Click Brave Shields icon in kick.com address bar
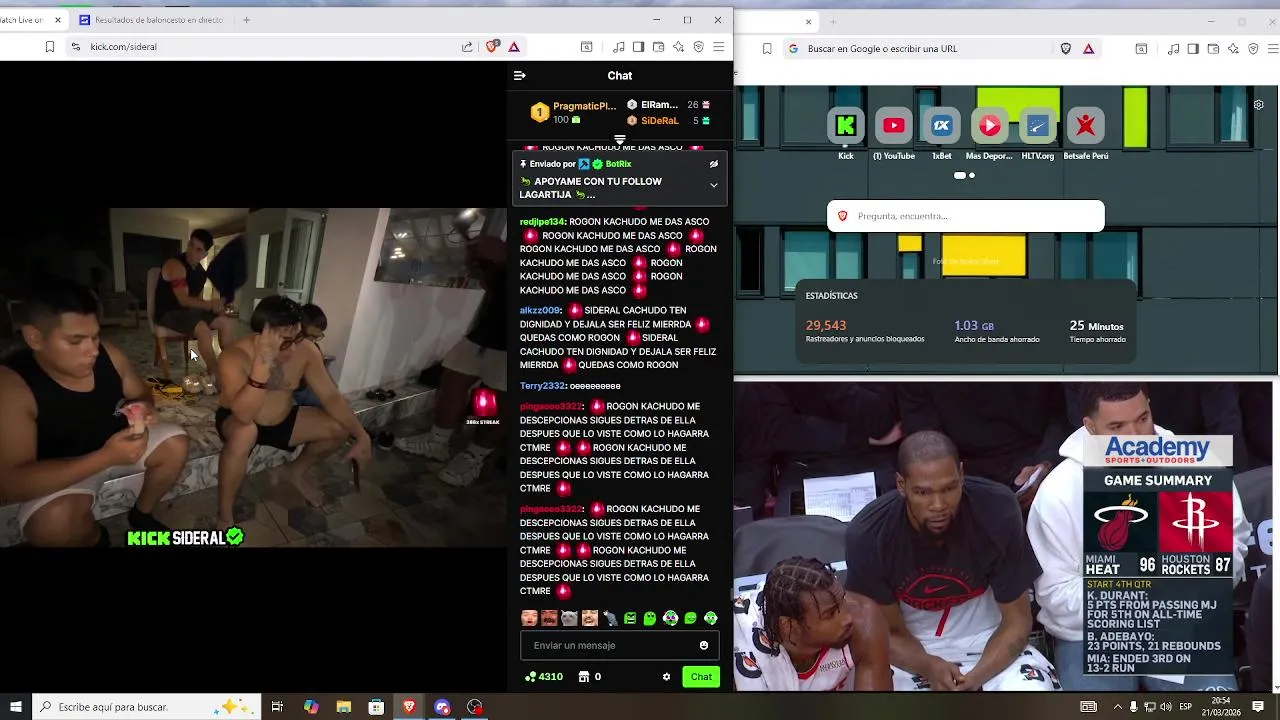1280x720 pixels. (x=492, y=47)
